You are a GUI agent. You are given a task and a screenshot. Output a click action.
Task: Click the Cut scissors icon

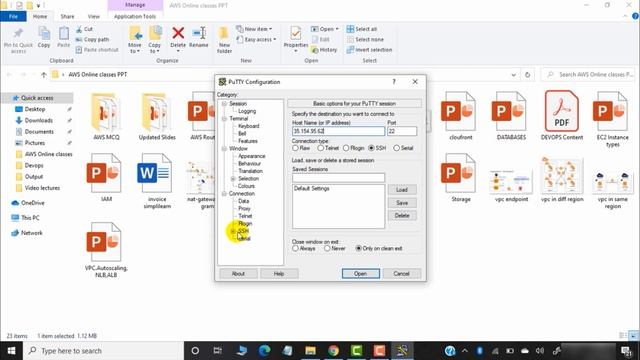[x=79, y=29]
